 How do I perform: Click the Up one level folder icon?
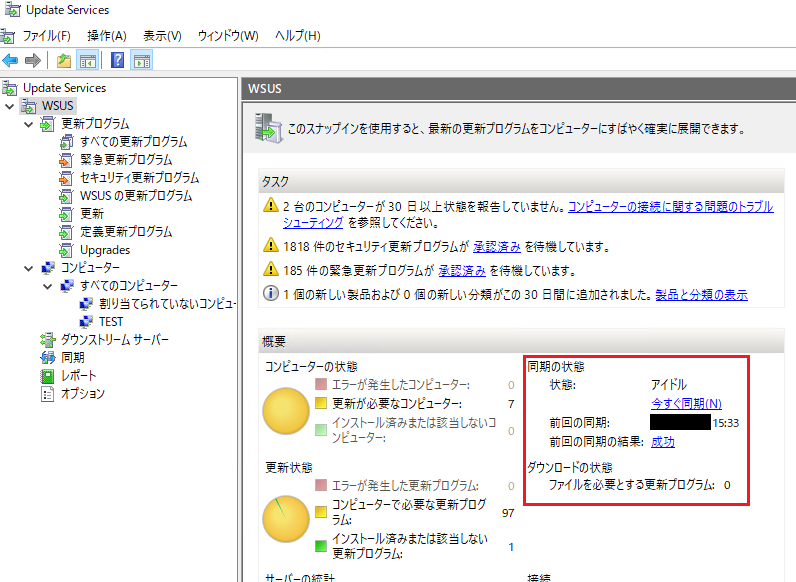click(x=63, y=61)
